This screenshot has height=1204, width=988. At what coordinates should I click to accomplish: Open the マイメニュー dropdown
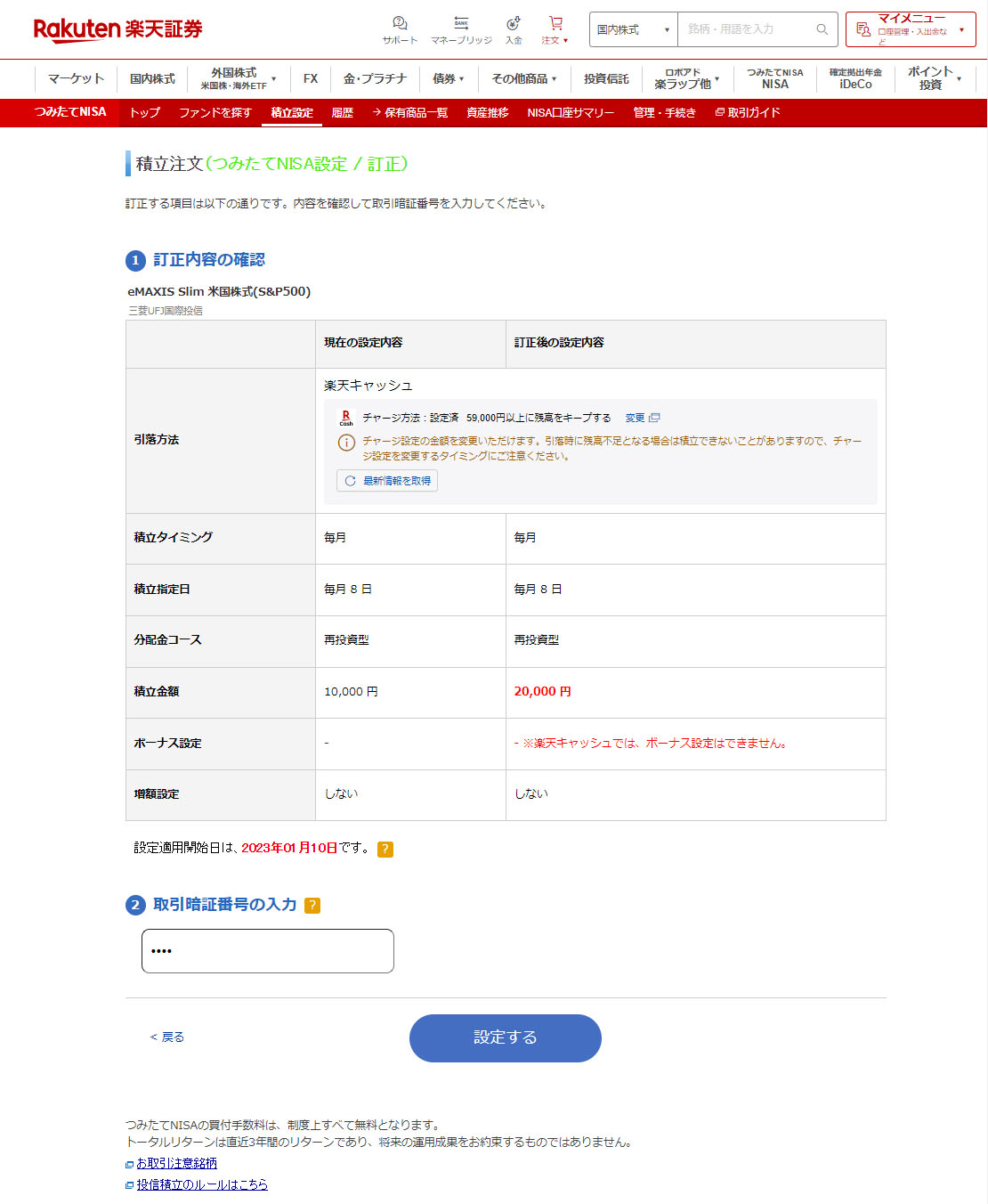(911, 29)
